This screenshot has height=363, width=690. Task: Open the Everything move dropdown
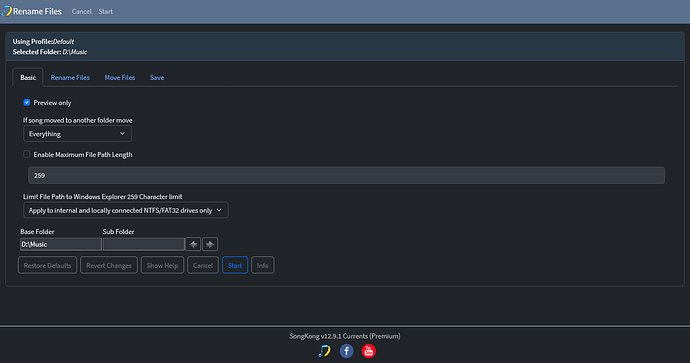click(77, 134)
